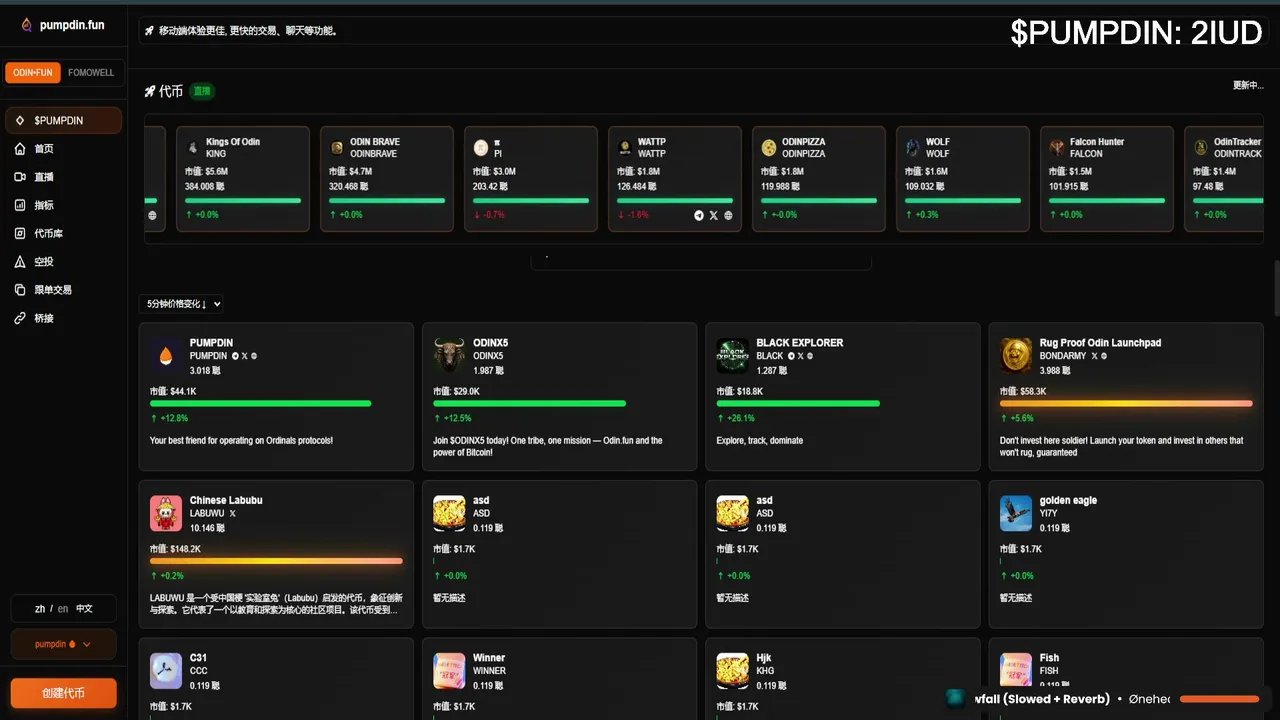Viewport: 1280px width, 720px height.
Task: Open the 直播 live camera icon
Action: click(20, 177)
